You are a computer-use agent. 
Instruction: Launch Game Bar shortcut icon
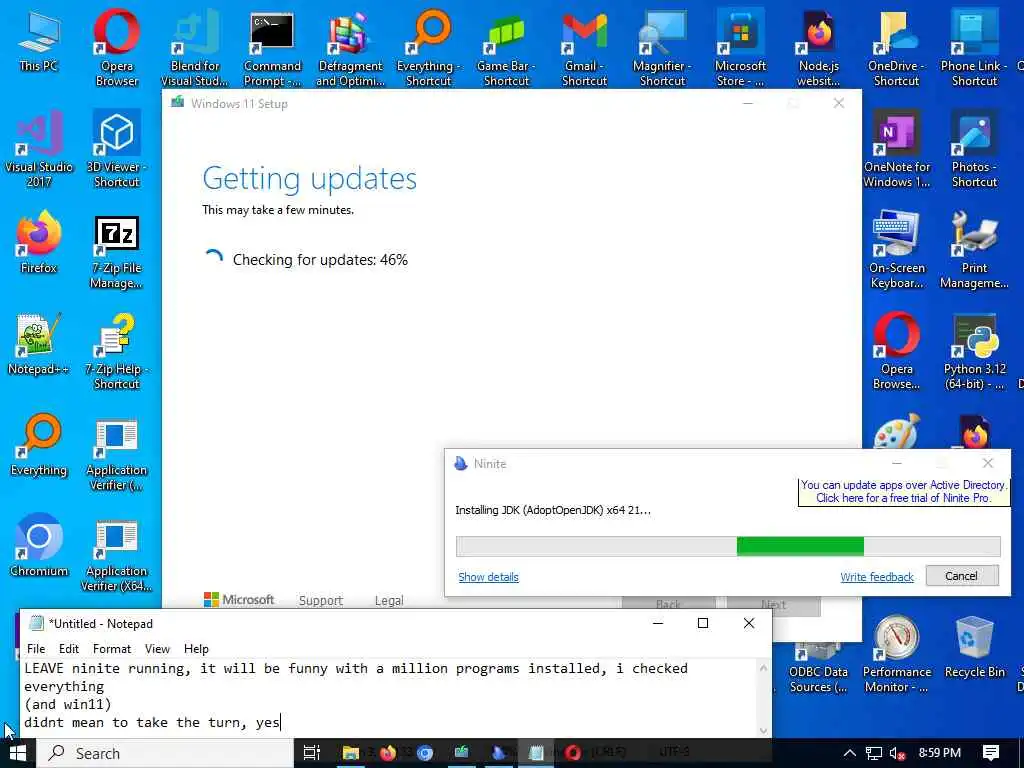pyautogui.click(x=506, y=48)
